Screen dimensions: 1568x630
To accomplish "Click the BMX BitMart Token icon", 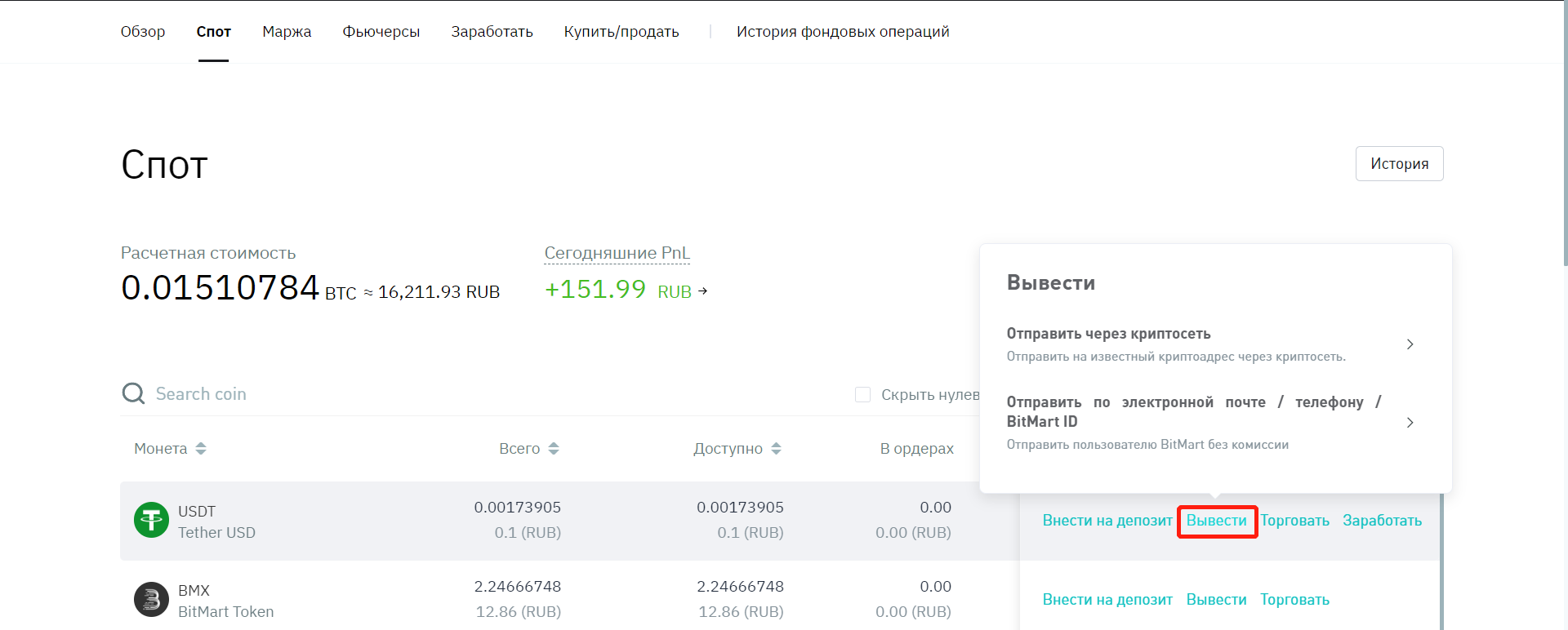I will click(151, 600).
